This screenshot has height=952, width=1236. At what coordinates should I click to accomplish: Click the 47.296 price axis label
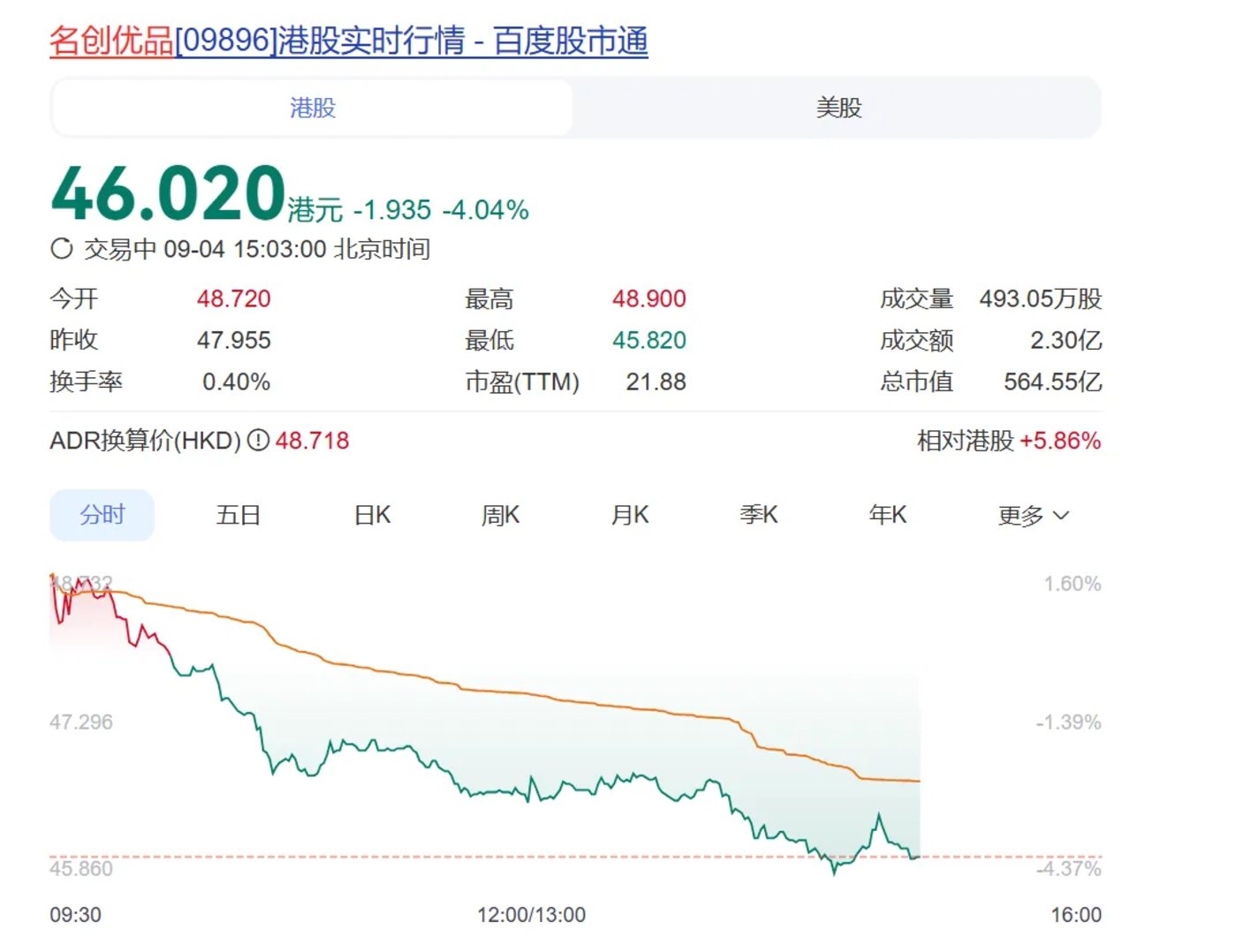[x=81, y=722]
